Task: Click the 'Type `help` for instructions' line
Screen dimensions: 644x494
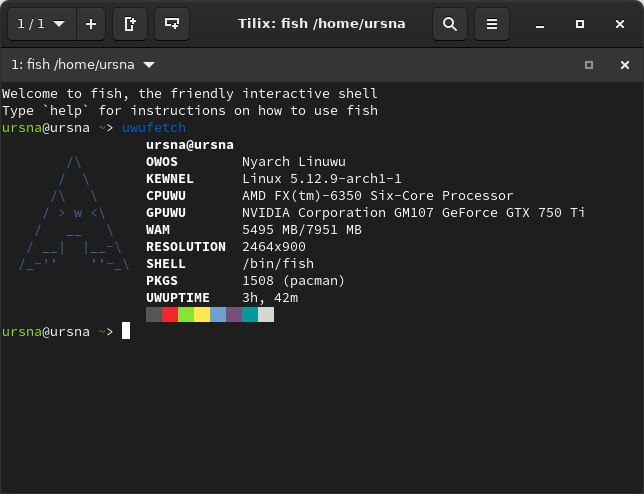Action: 189,111
